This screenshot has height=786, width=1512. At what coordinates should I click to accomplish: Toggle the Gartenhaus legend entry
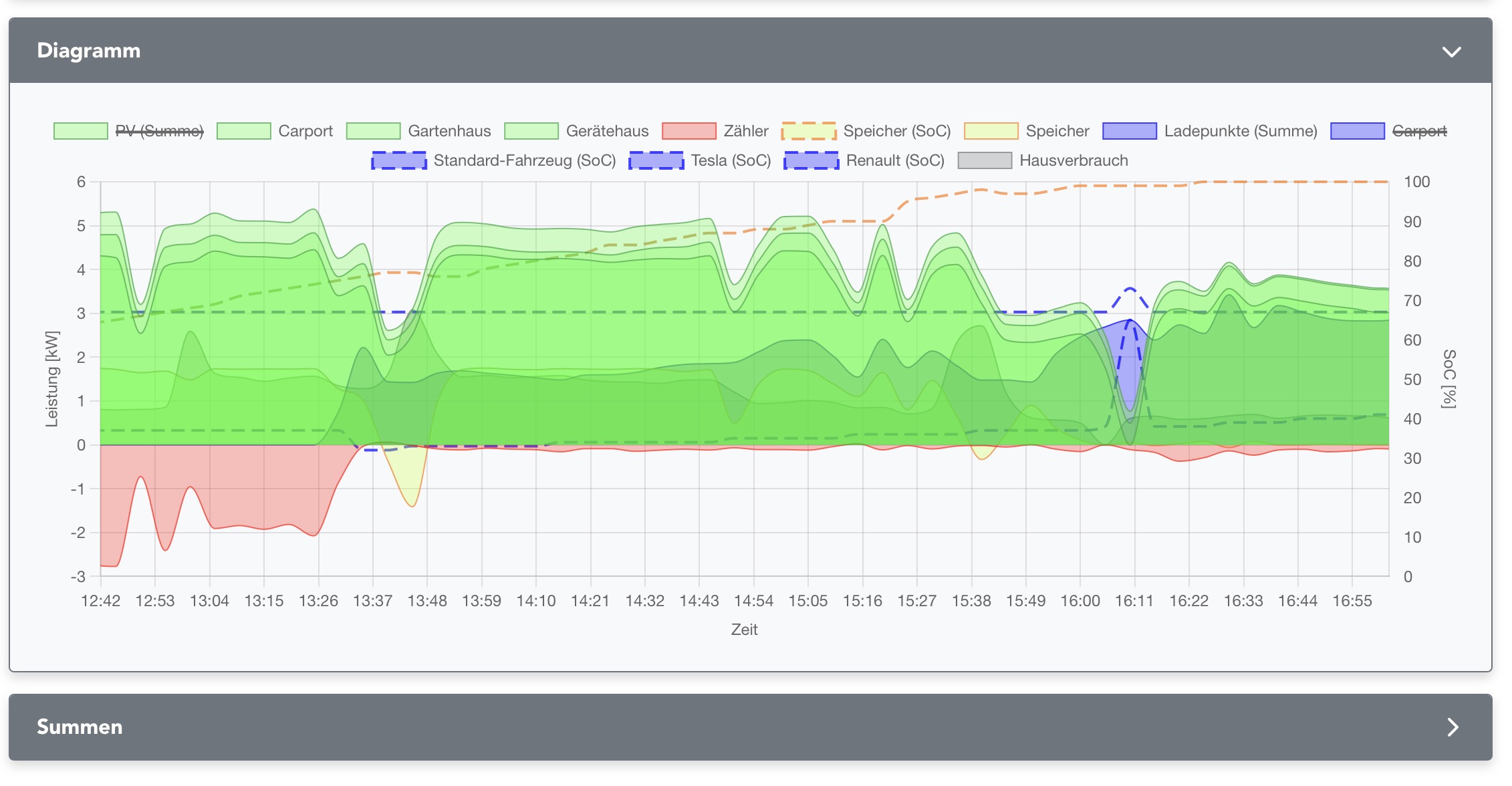[449, 131]
